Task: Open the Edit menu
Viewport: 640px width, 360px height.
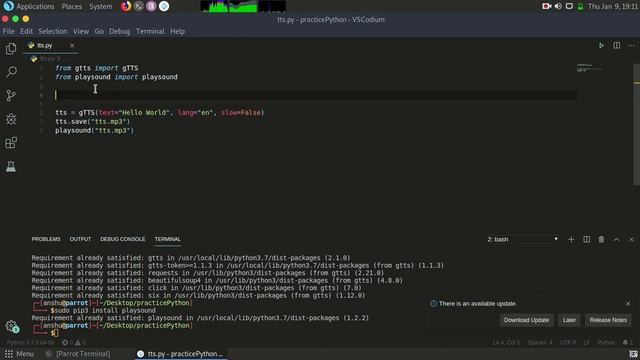Action: click(x=26, y=31)
